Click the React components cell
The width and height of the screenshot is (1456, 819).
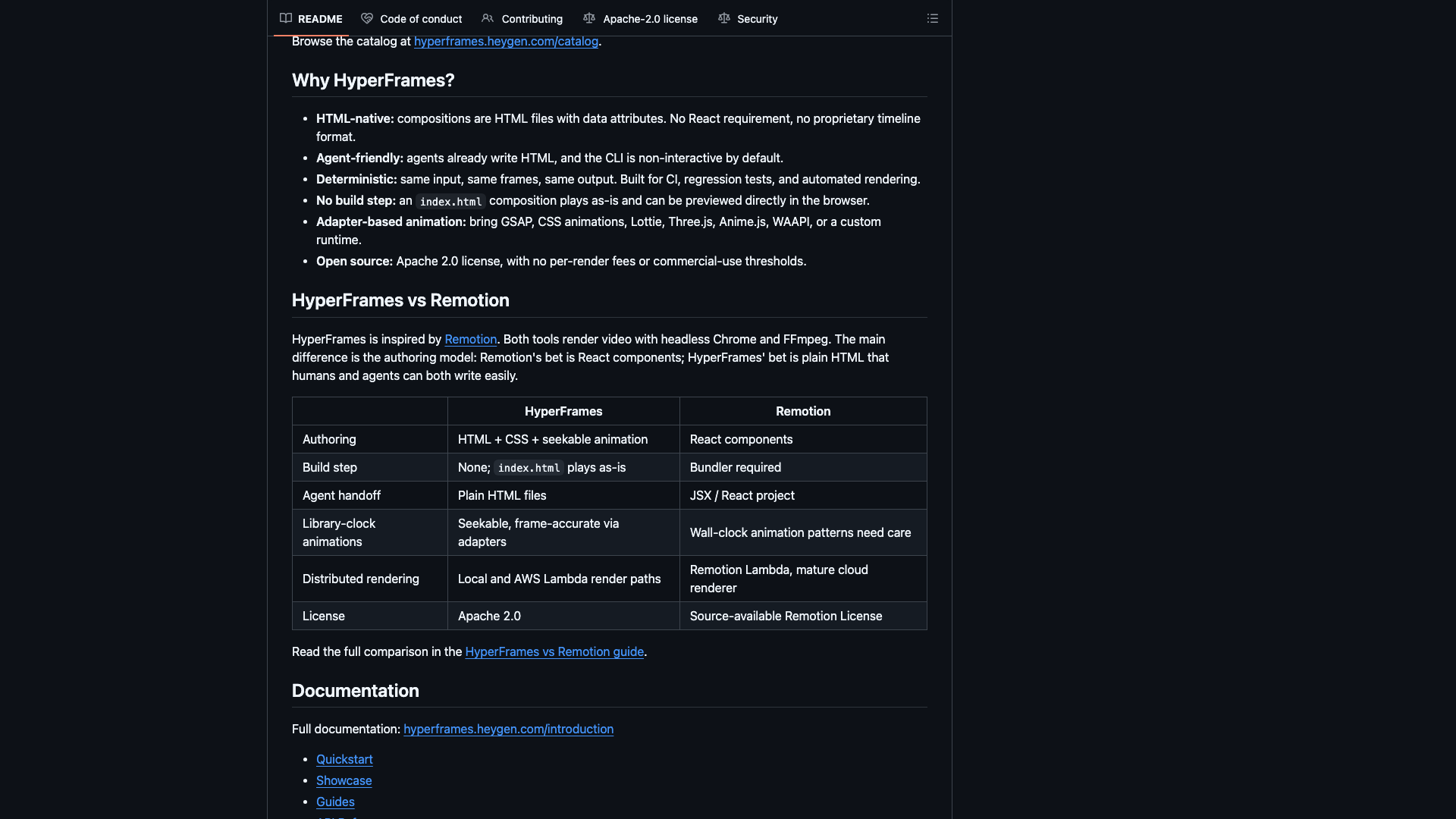click(803, 439)
